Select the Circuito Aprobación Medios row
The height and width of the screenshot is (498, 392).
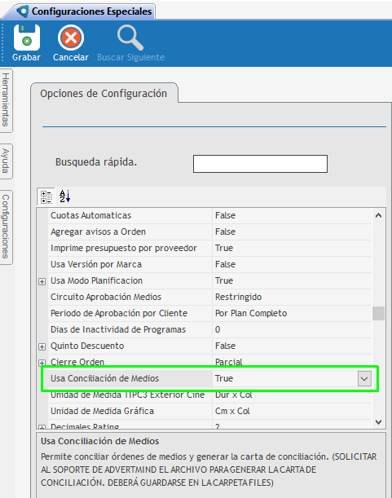click(x=210, y=297)
